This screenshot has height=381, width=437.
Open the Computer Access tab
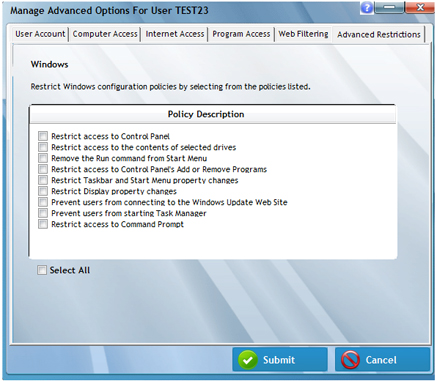105,34
